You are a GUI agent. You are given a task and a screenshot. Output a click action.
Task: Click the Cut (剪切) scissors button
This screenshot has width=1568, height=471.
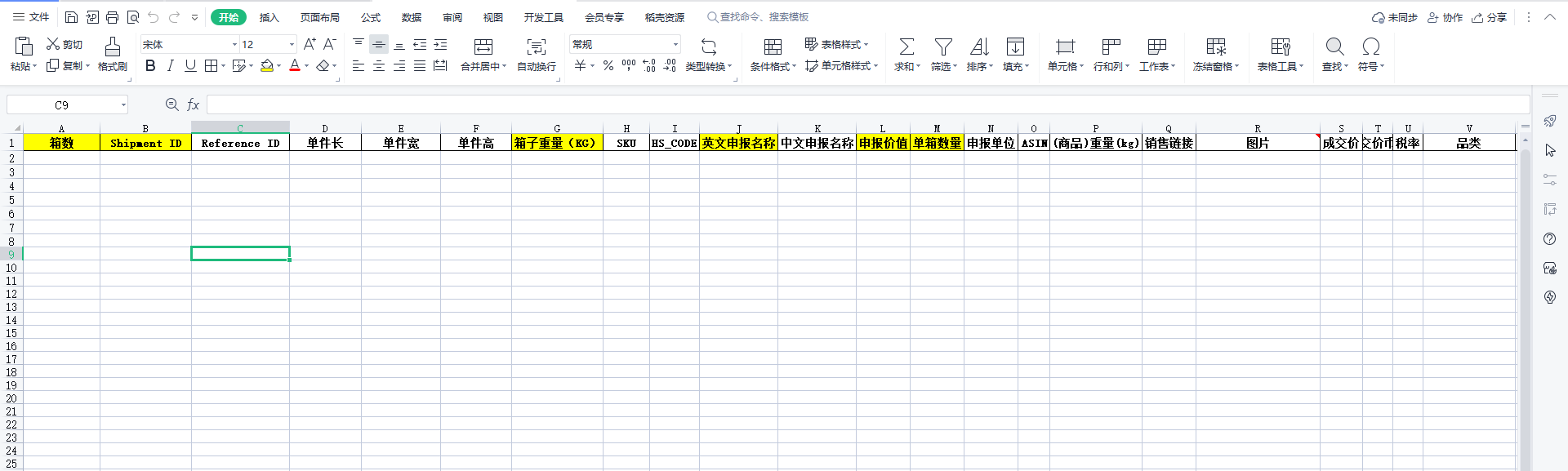[x=65, y=44]
